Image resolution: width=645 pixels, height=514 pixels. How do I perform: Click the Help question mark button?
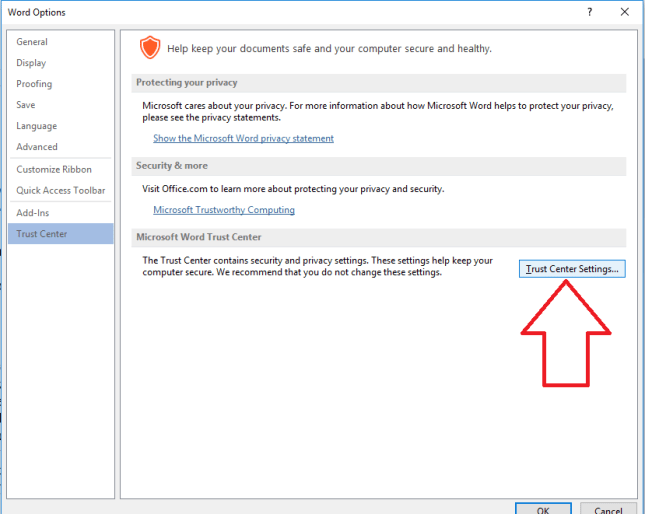pos(591,12)
